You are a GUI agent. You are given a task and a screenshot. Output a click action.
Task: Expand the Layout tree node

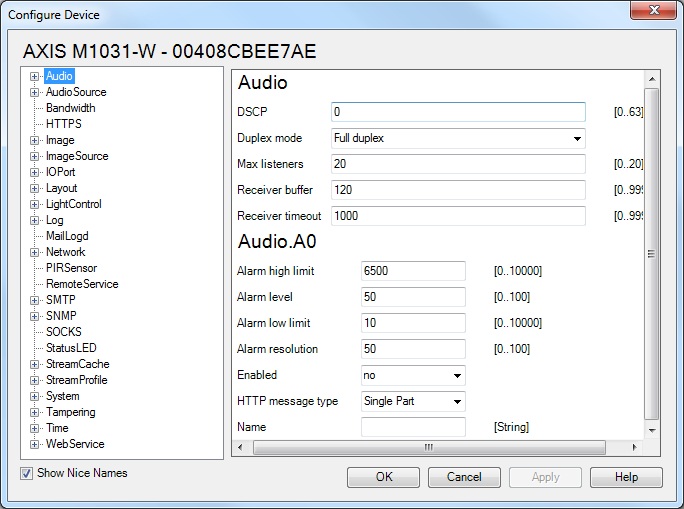[34, 188]
